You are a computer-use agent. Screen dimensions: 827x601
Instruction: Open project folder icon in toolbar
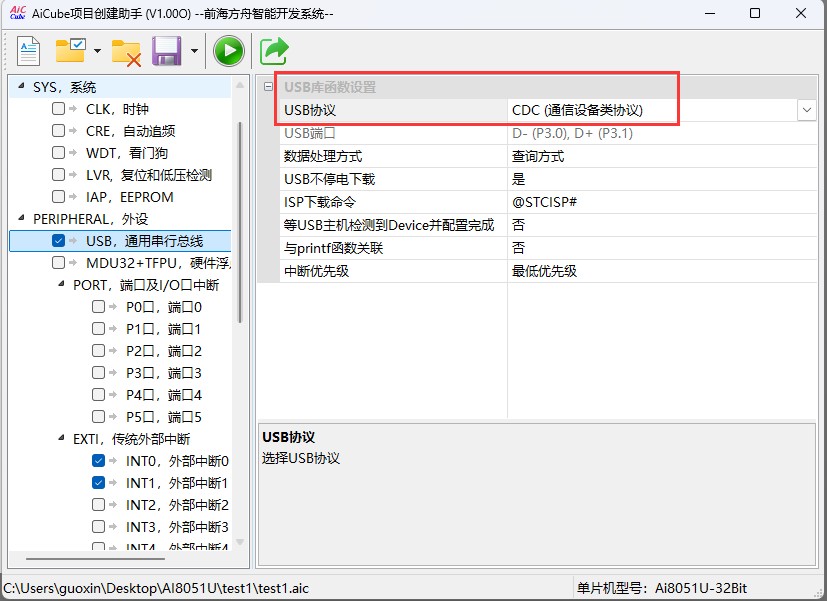[x=71, y=51]
